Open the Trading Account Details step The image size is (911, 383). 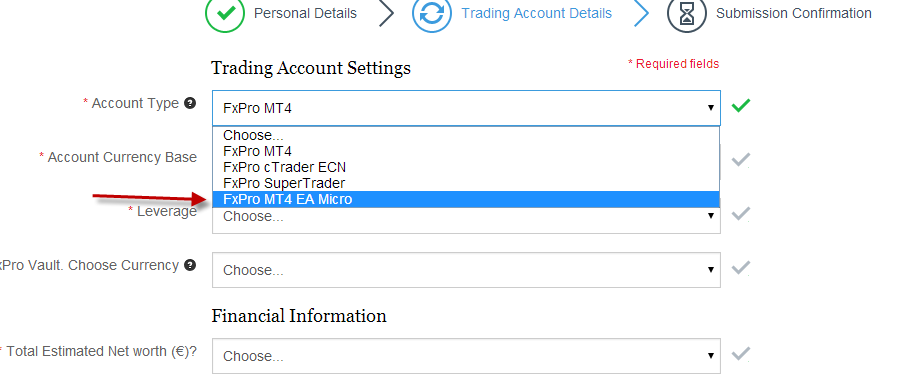pyautogui.click(x=536, y=13)
